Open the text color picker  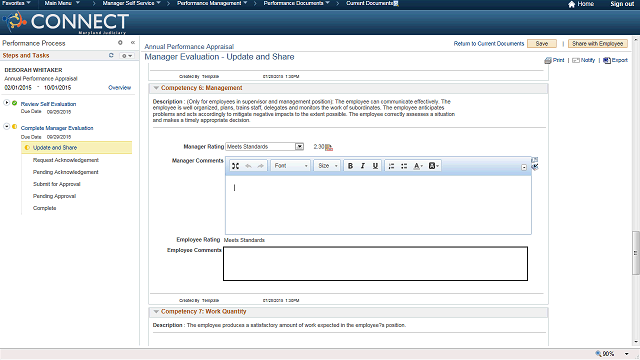(418, 166)
